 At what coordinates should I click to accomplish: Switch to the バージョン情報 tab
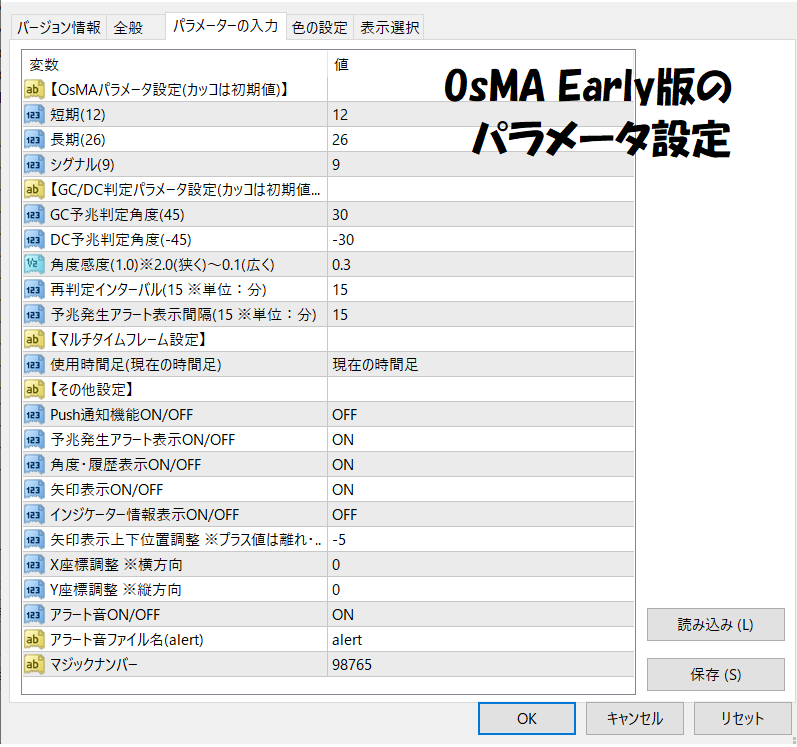(59, 27)
